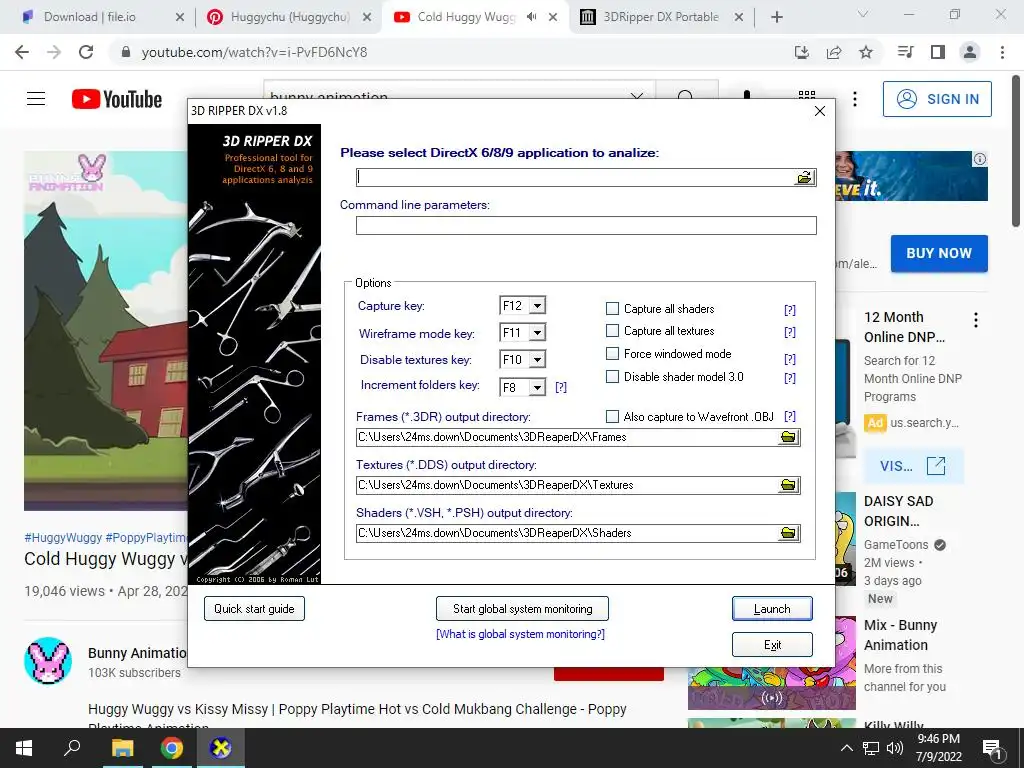Screen dimensions: 1024x768
Task: Open Increment folders key F8 dropdown
Action: coord(537,387)
